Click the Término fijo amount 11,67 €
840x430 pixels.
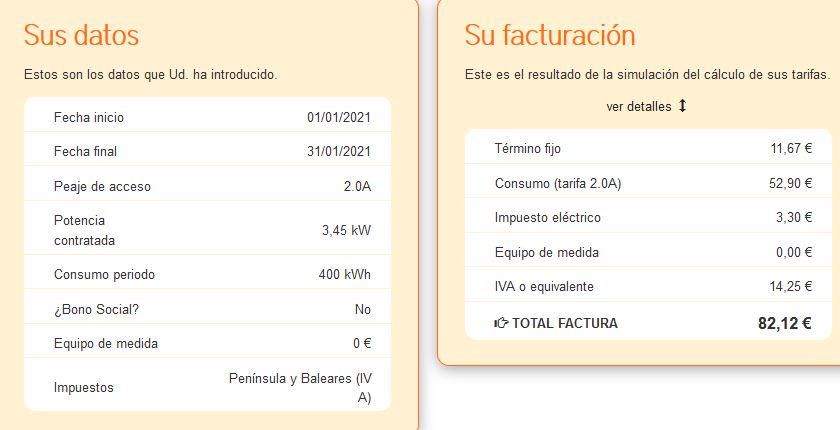[790, 149]
